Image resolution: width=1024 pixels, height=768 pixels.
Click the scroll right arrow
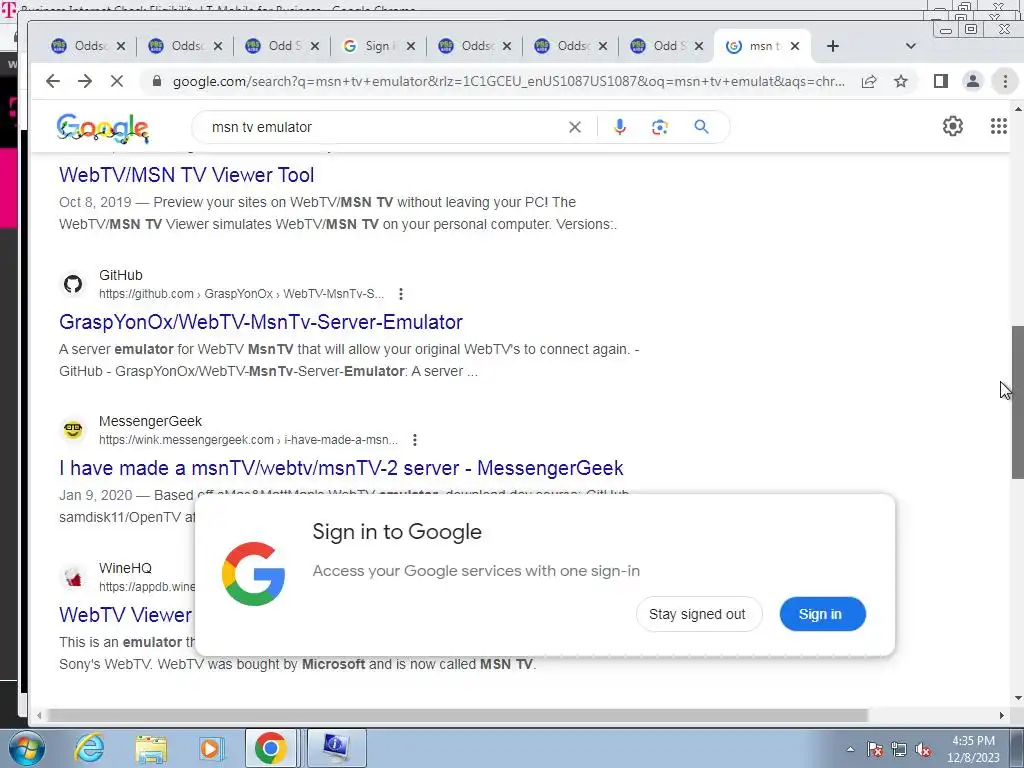pos(1002,715)
